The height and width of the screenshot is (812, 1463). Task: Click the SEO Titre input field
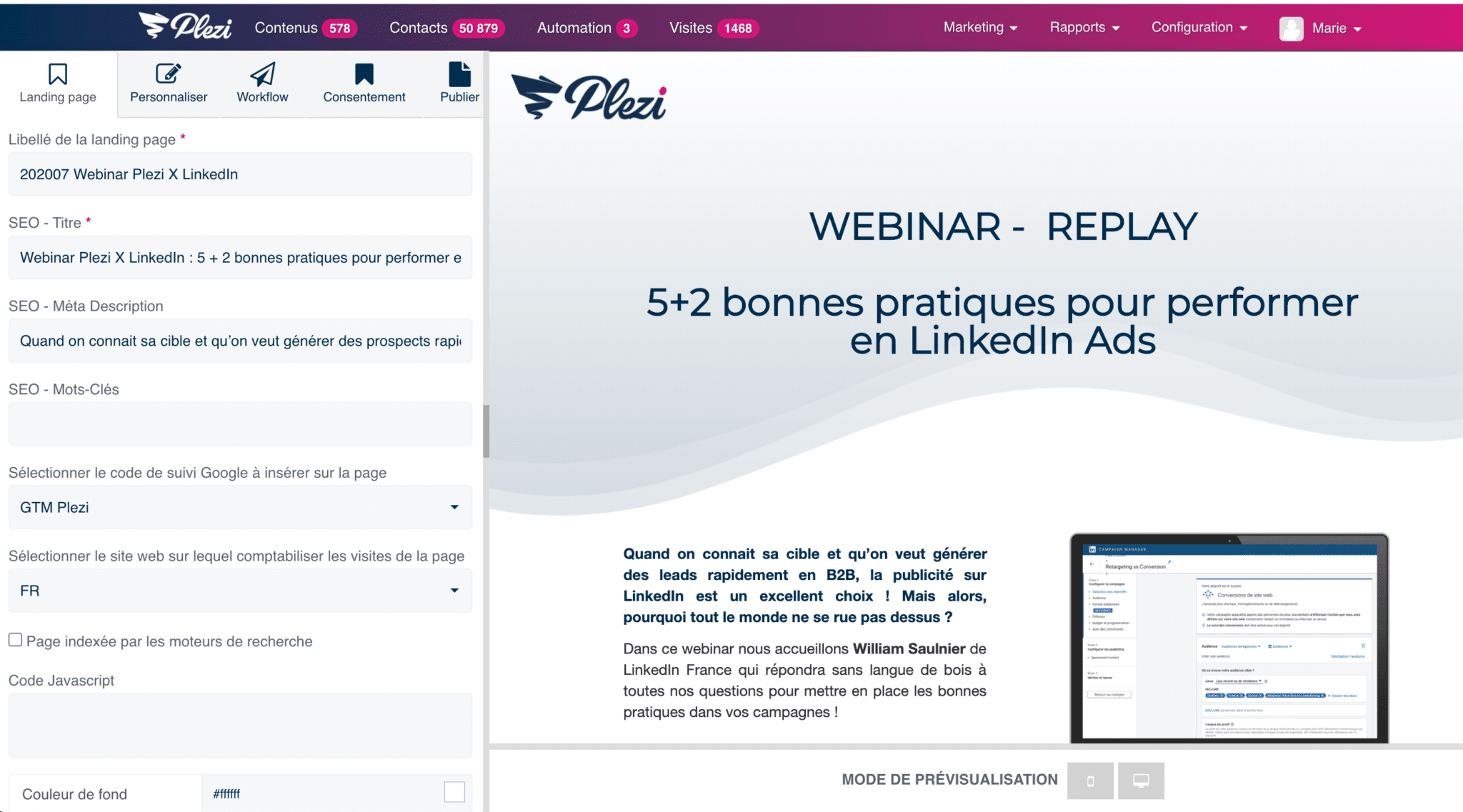(x=240, y=258)
